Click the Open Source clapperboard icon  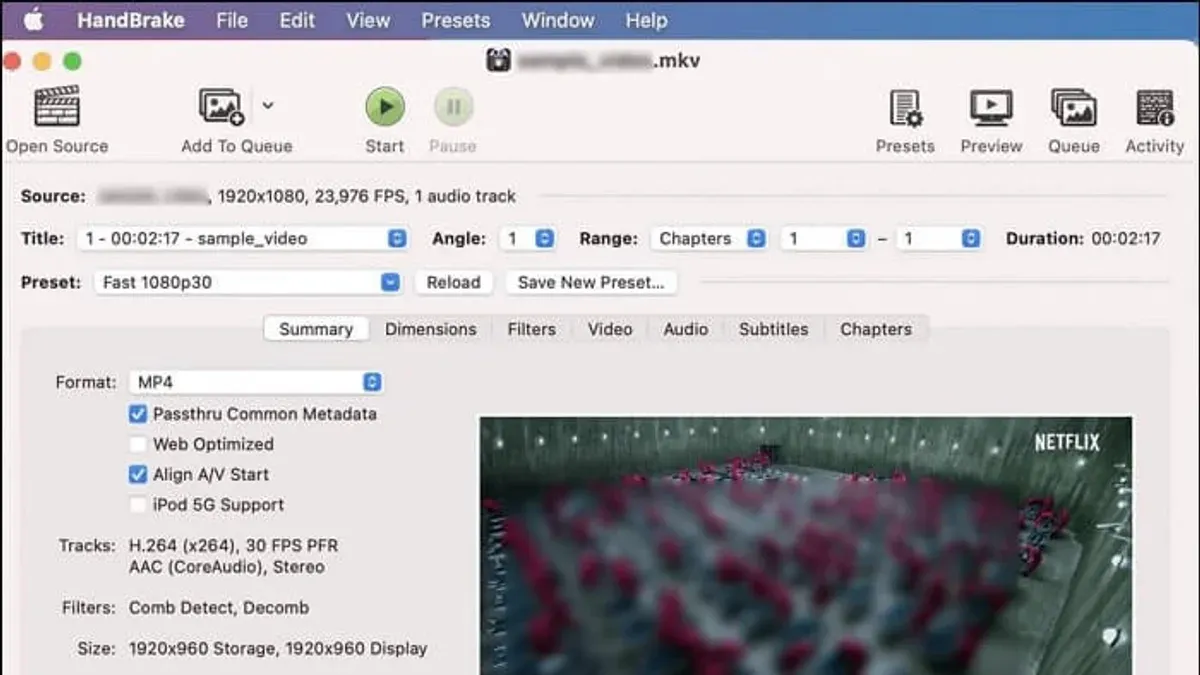(x=57, y=107)
